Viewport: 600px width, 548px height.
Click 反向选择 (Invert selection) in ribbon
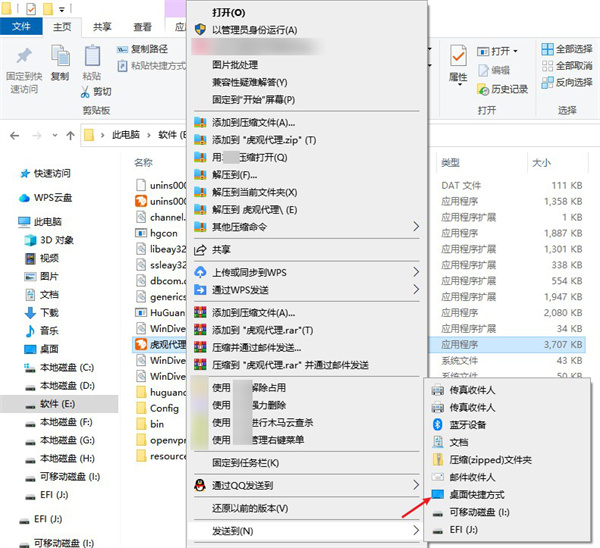(566, 82)
